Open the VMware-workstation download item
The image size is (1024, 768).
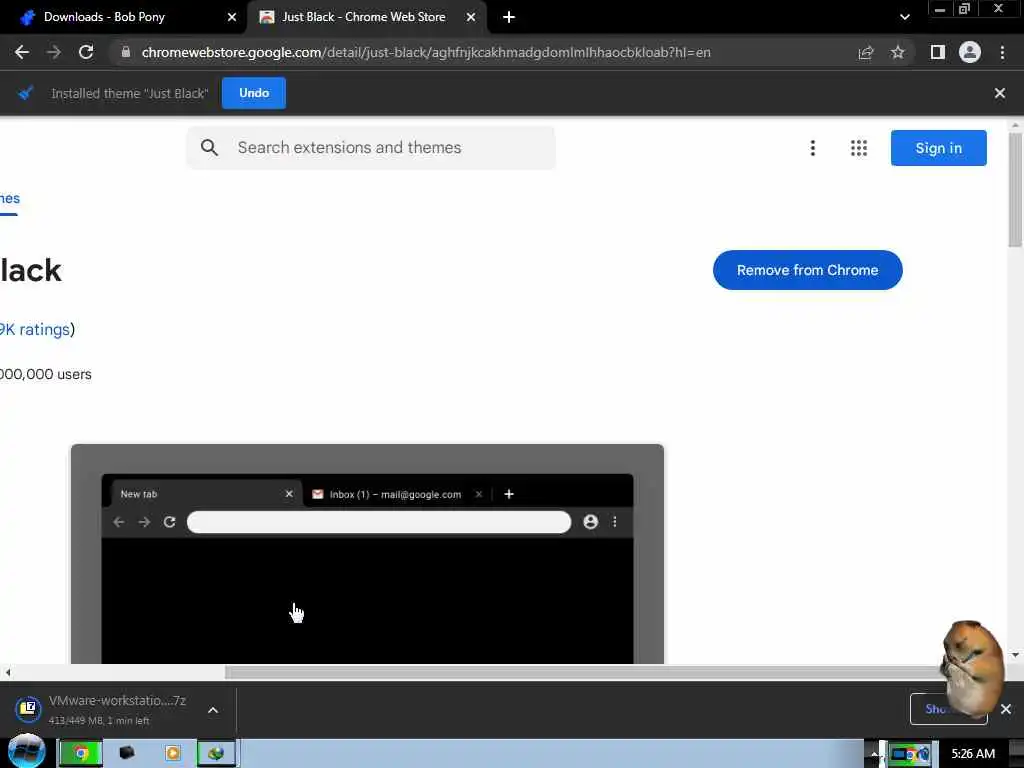tap(102, 709)
